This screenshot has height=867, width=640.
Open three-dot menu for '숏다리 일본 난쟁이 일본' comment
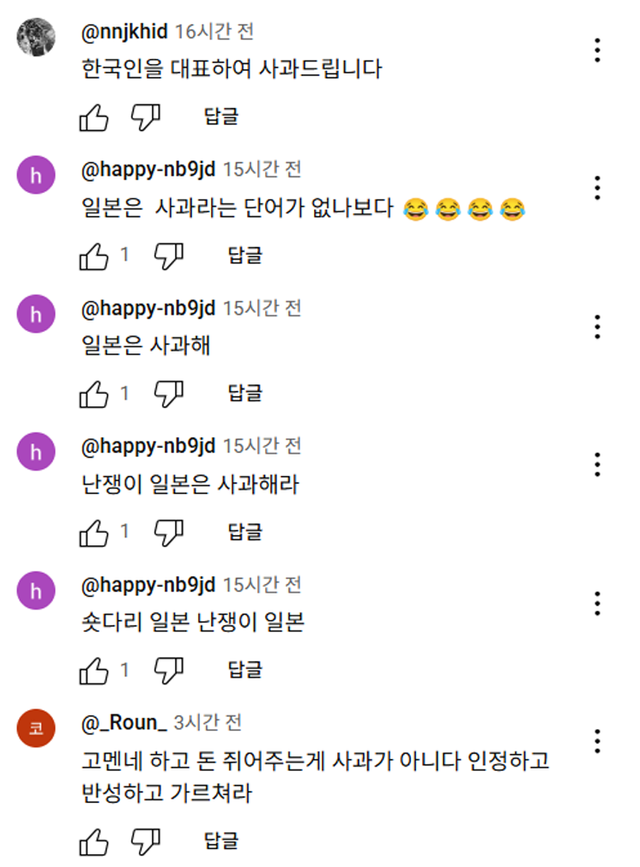point(597,603)
